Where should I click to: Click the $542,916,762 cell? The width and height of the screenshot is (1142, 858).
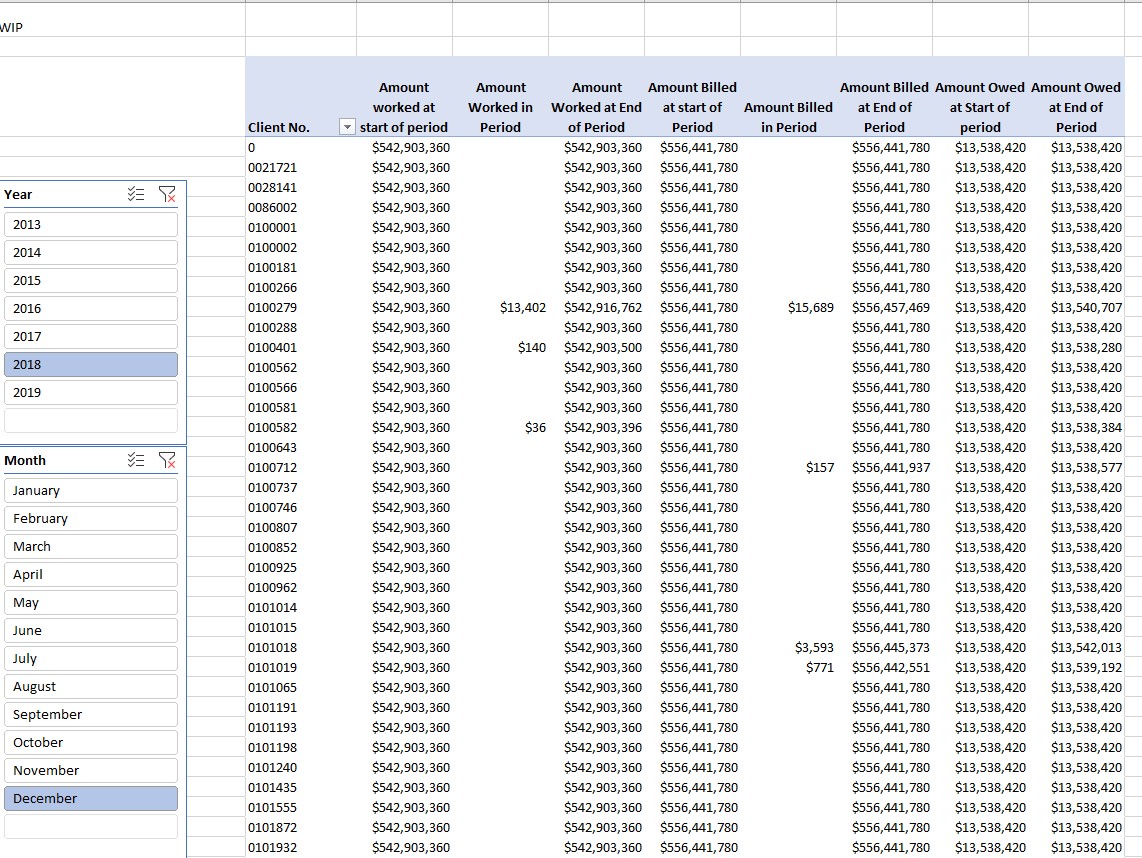click(596, 307)
